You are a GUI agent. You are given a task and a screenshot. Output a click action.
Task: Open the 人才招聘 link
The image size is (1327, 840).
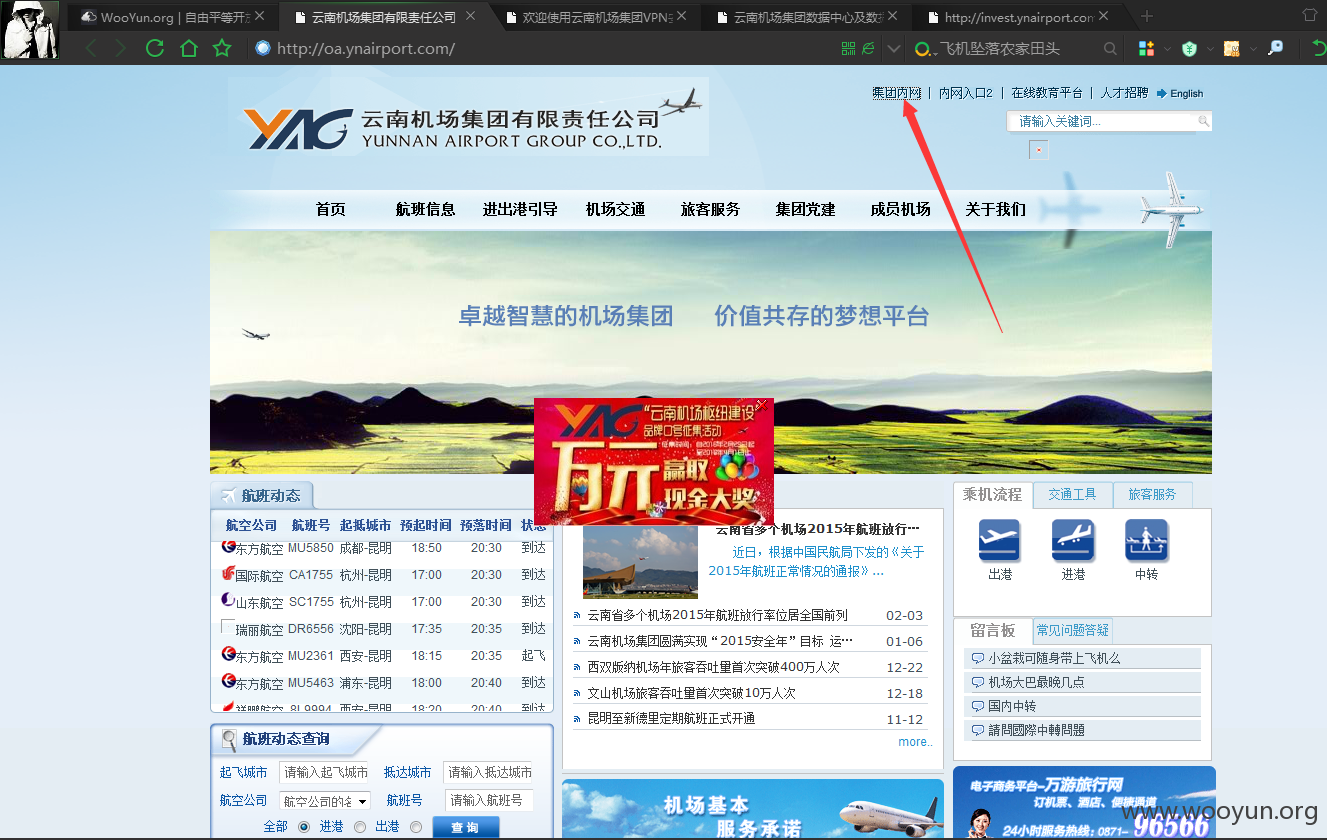coord(1124,93)
